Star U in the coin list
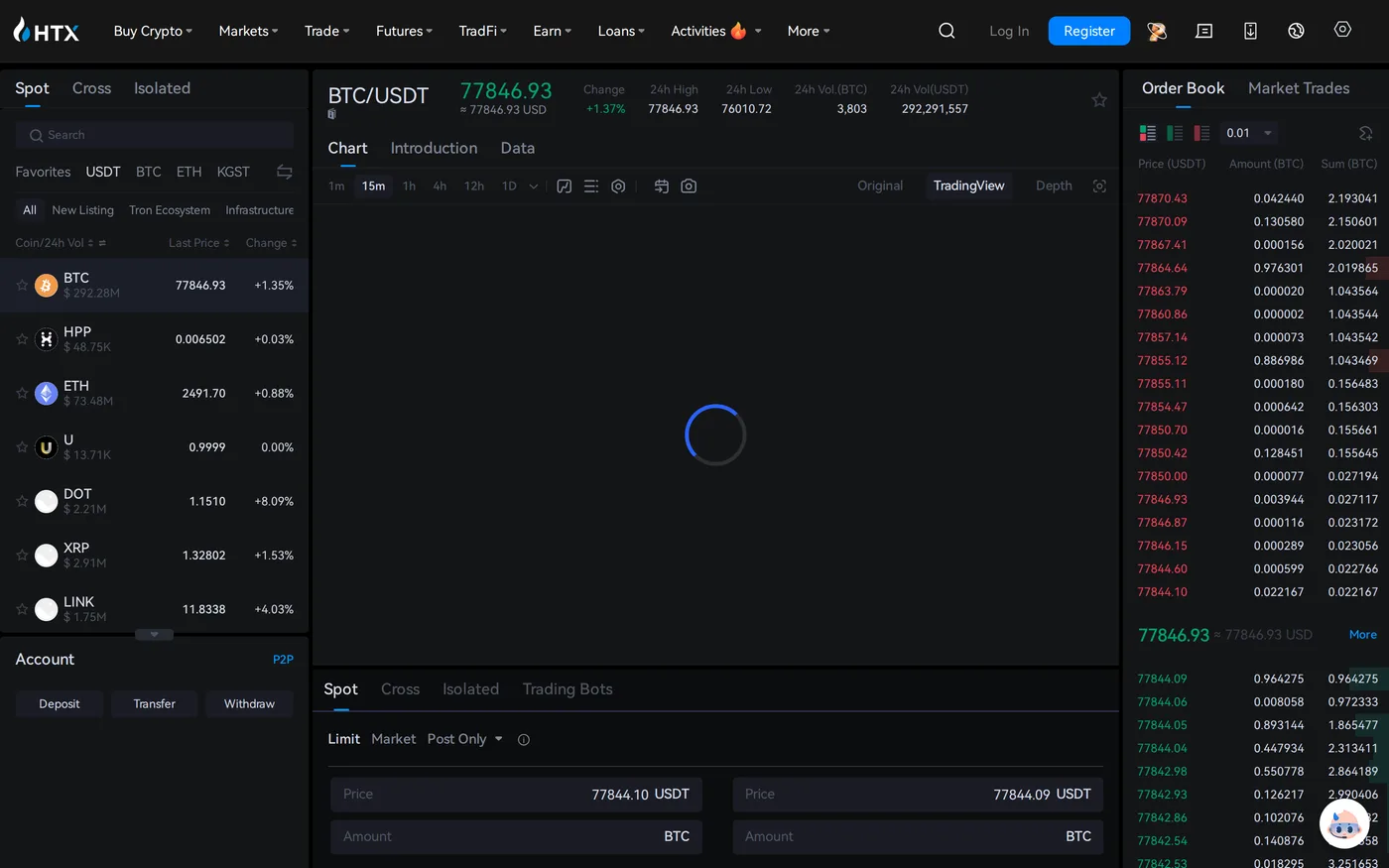1389x868 pixels. tap(22, 447)
